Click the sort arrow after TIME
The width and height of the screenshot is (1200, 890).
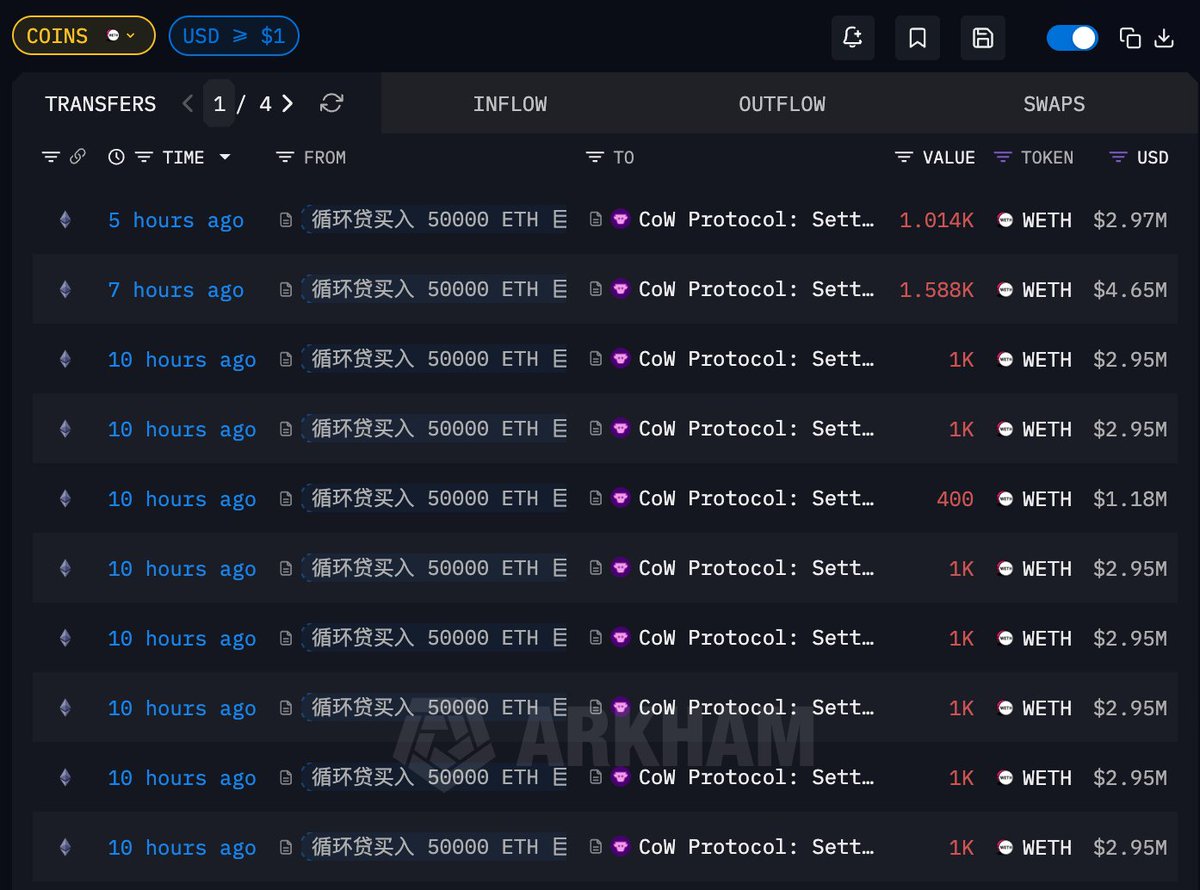tap(225, 157)
